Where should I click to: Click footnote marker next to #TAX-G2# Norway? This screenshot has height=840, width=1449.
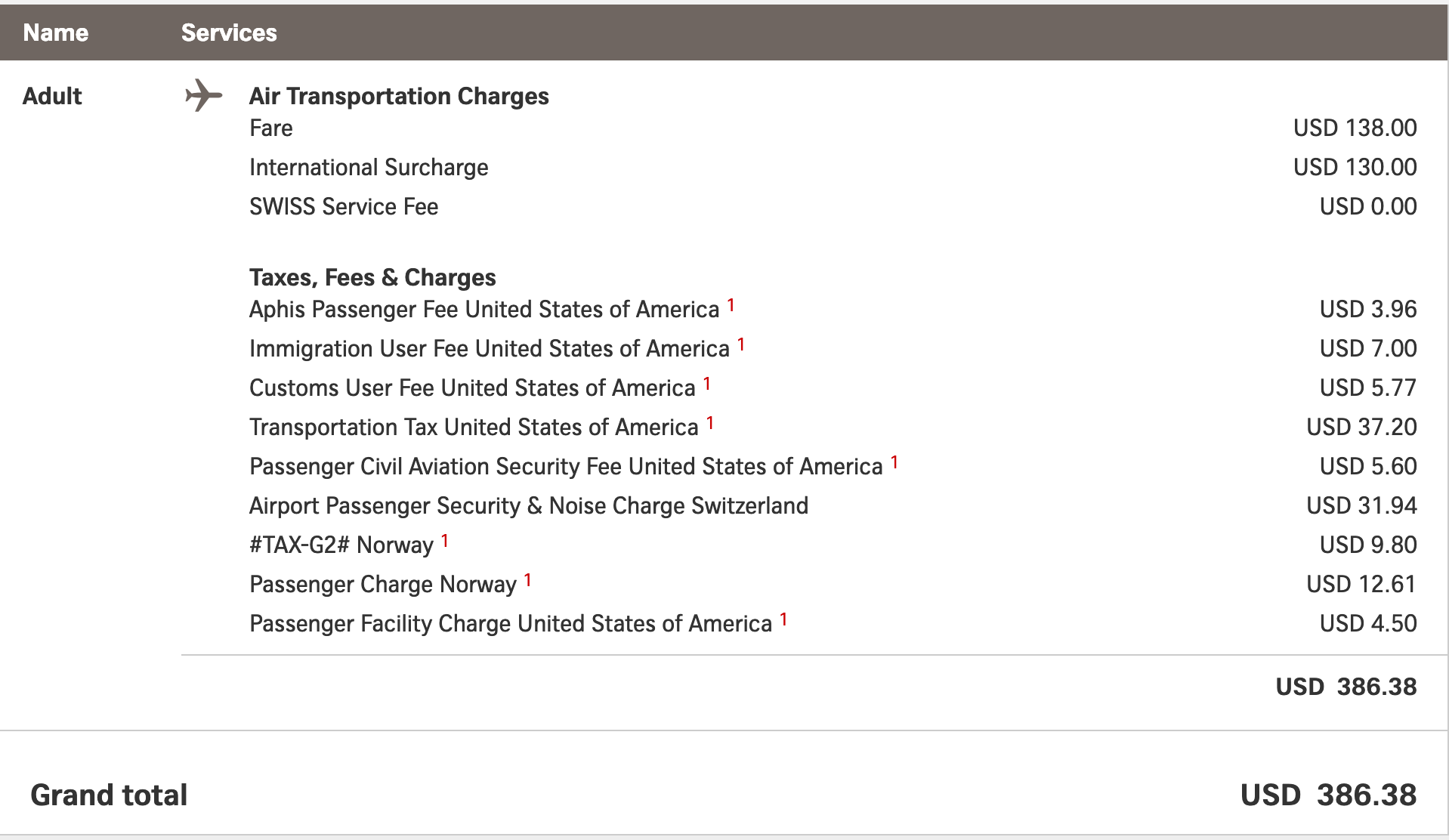445,541
